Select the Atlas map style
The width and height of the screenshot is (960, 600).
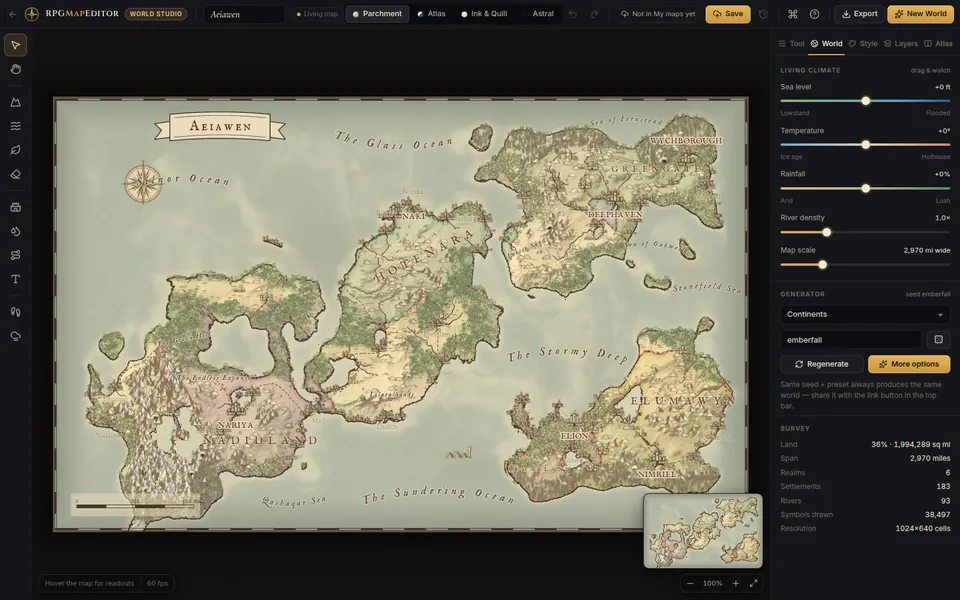pyautogui.click(x=432, y=14)
